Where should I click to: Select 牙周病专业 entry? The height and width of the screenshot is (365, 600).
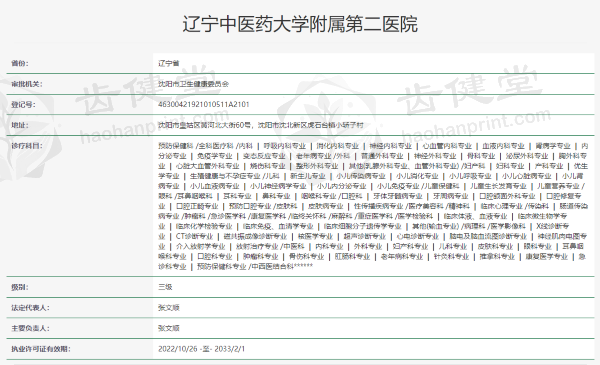click(x=450, y=196)
